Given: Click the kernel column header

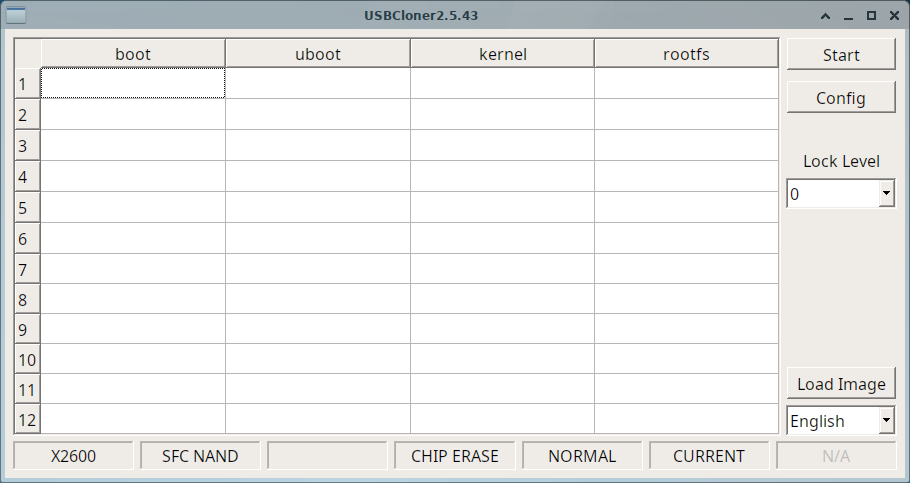Looking at the screenshot, I should click(x=502, y=54).
